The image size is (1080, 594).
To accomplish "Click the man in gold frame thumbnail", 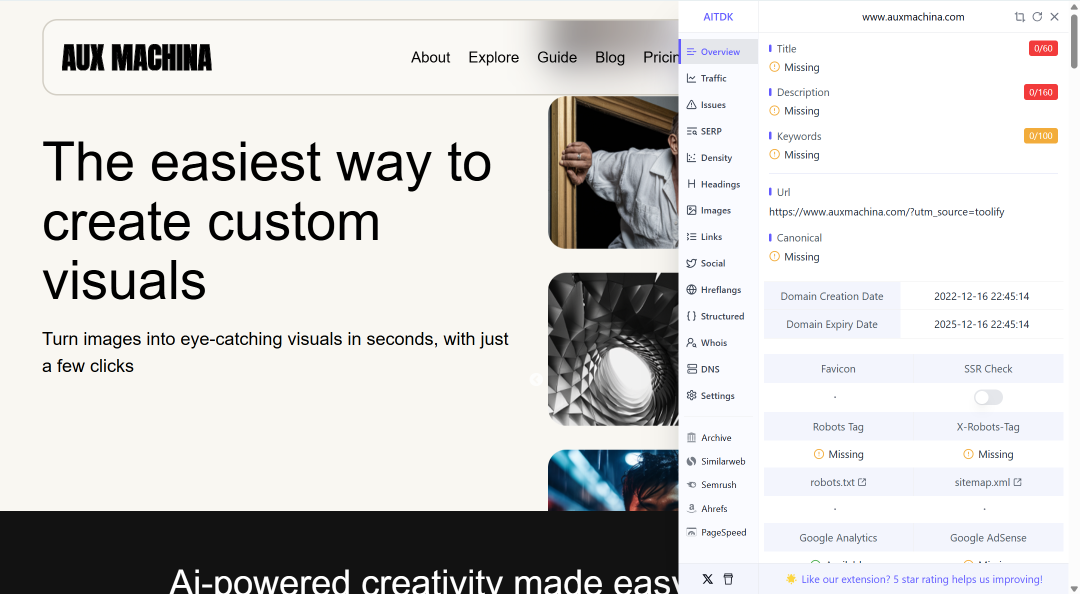I will click(613, 172).
